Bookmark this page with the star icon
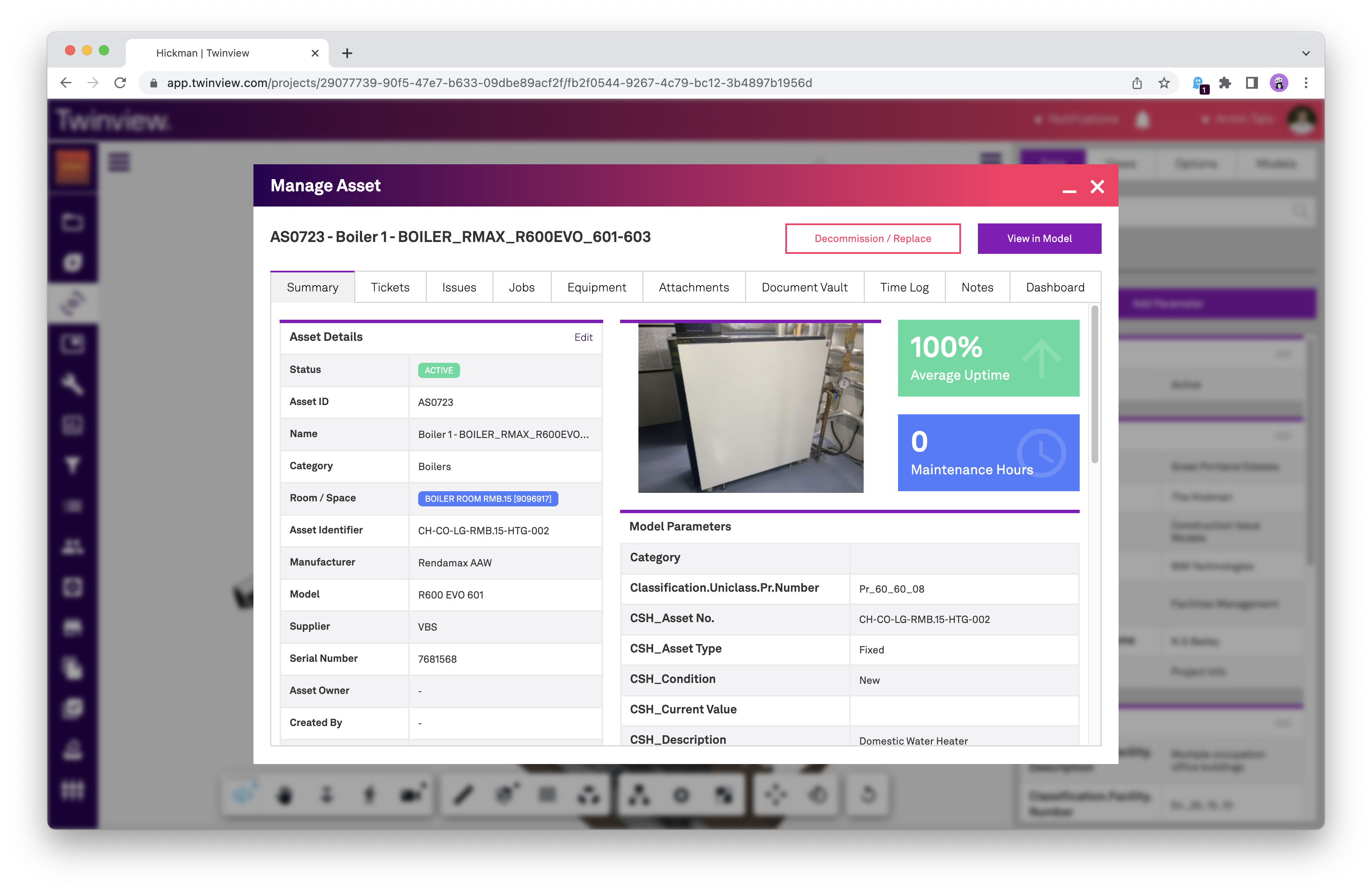 pyautogui.click(x=1164, y=83)
